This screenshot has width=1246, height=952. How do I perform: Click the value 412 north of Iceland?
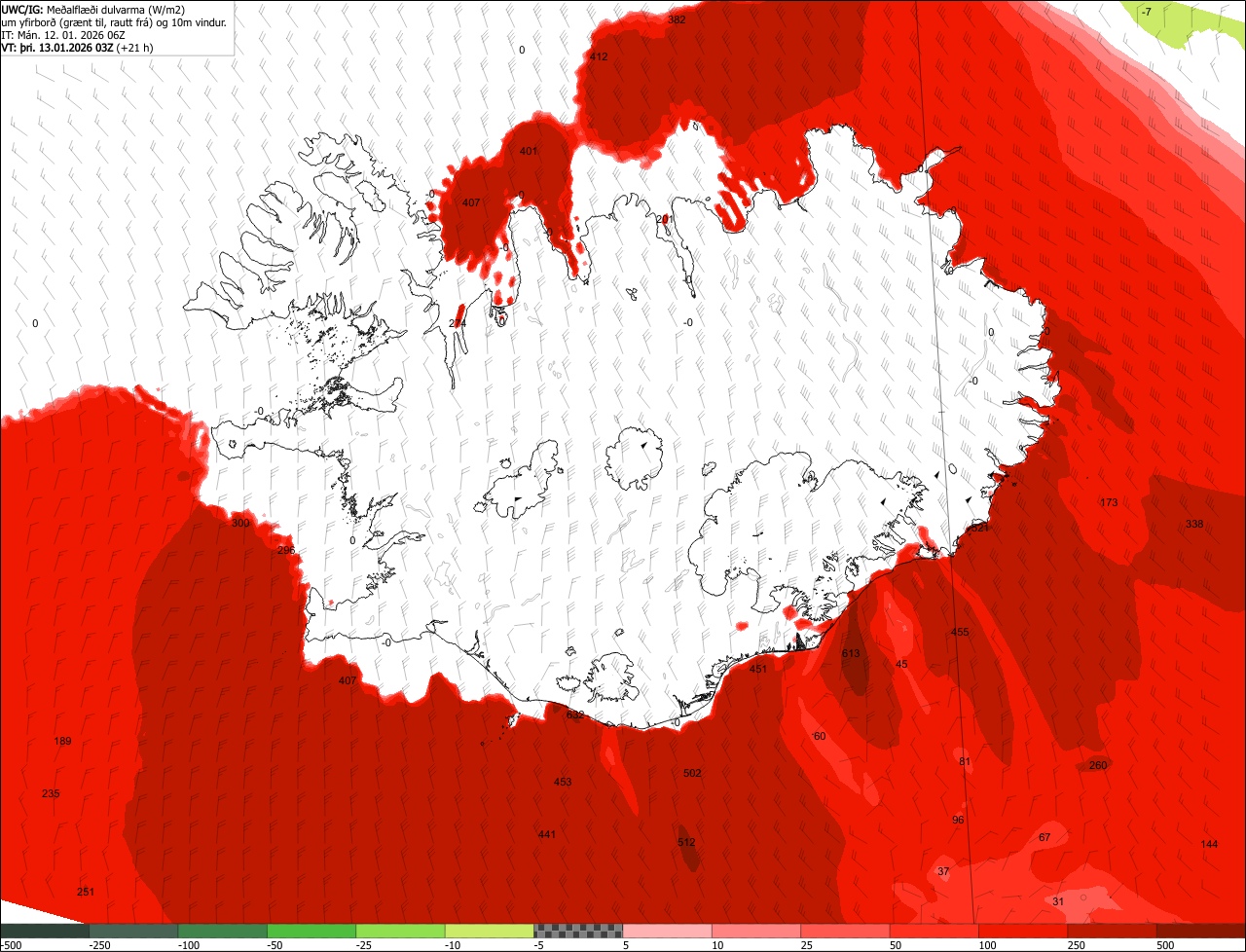pos(599,56)
